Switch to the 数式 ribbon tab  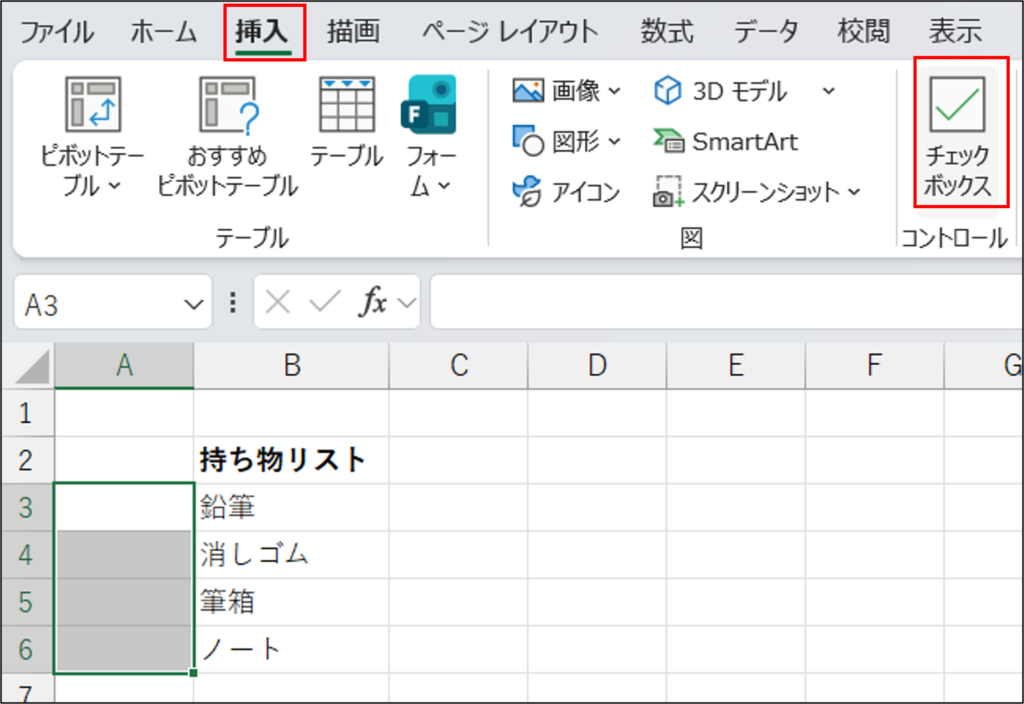[666, 31]
